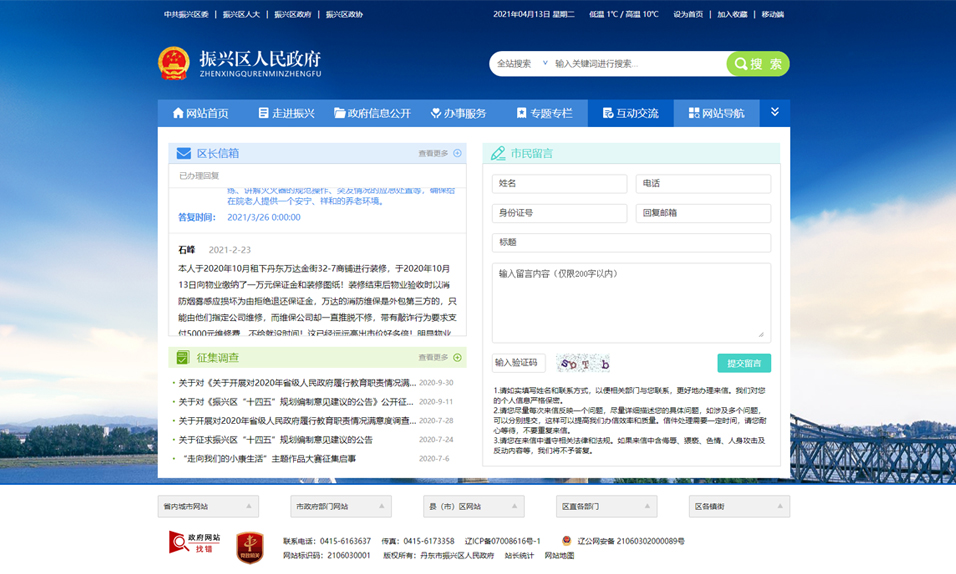Viewport: 956px width, 574px height.
Task: Open the 走向我们的小康生活 competition notice link
Action: click(270, 459)
